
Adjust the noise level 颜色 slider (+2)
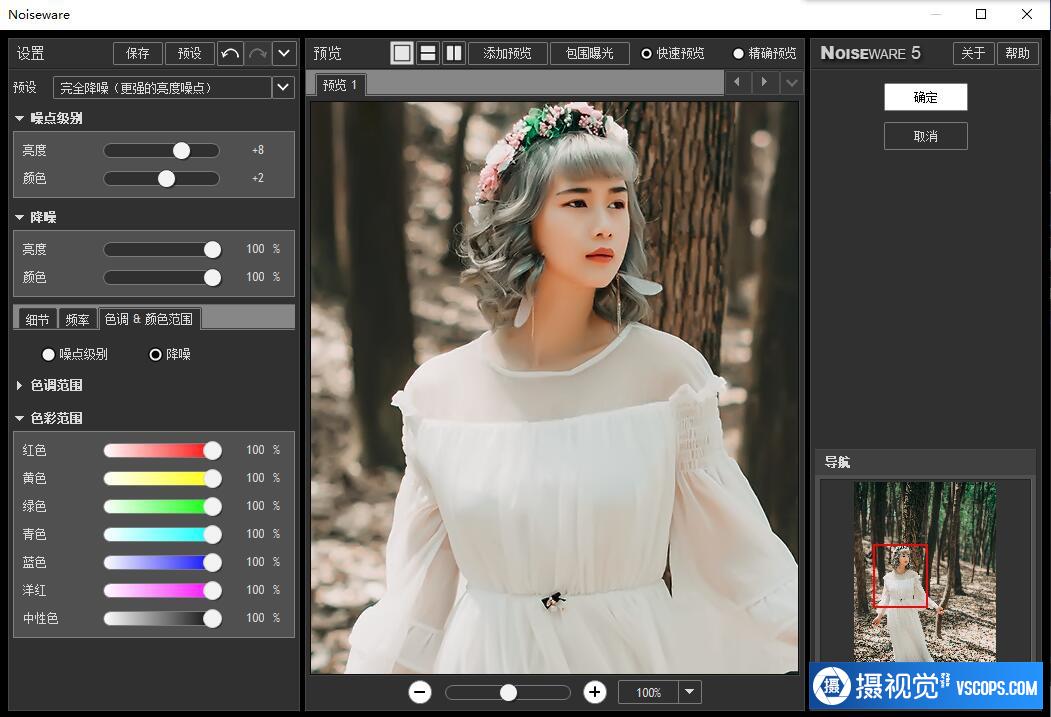(166, 178)
